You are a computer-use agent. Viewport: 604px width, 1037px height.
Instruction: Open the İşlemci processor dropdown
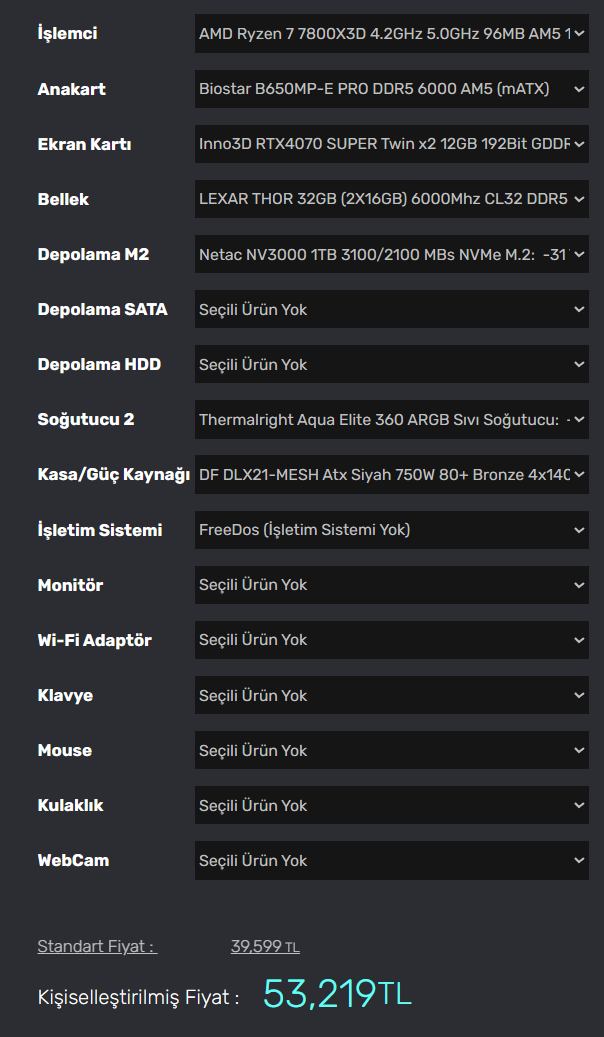[391, 34]
